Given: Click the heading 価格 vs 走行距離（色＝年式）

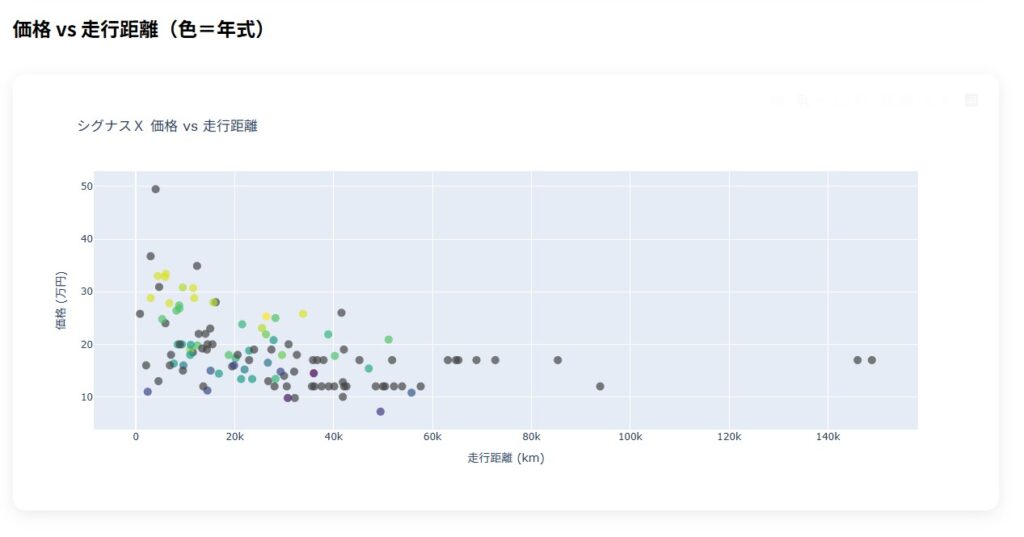Looking at the screenshot, I should coord(141,30).
